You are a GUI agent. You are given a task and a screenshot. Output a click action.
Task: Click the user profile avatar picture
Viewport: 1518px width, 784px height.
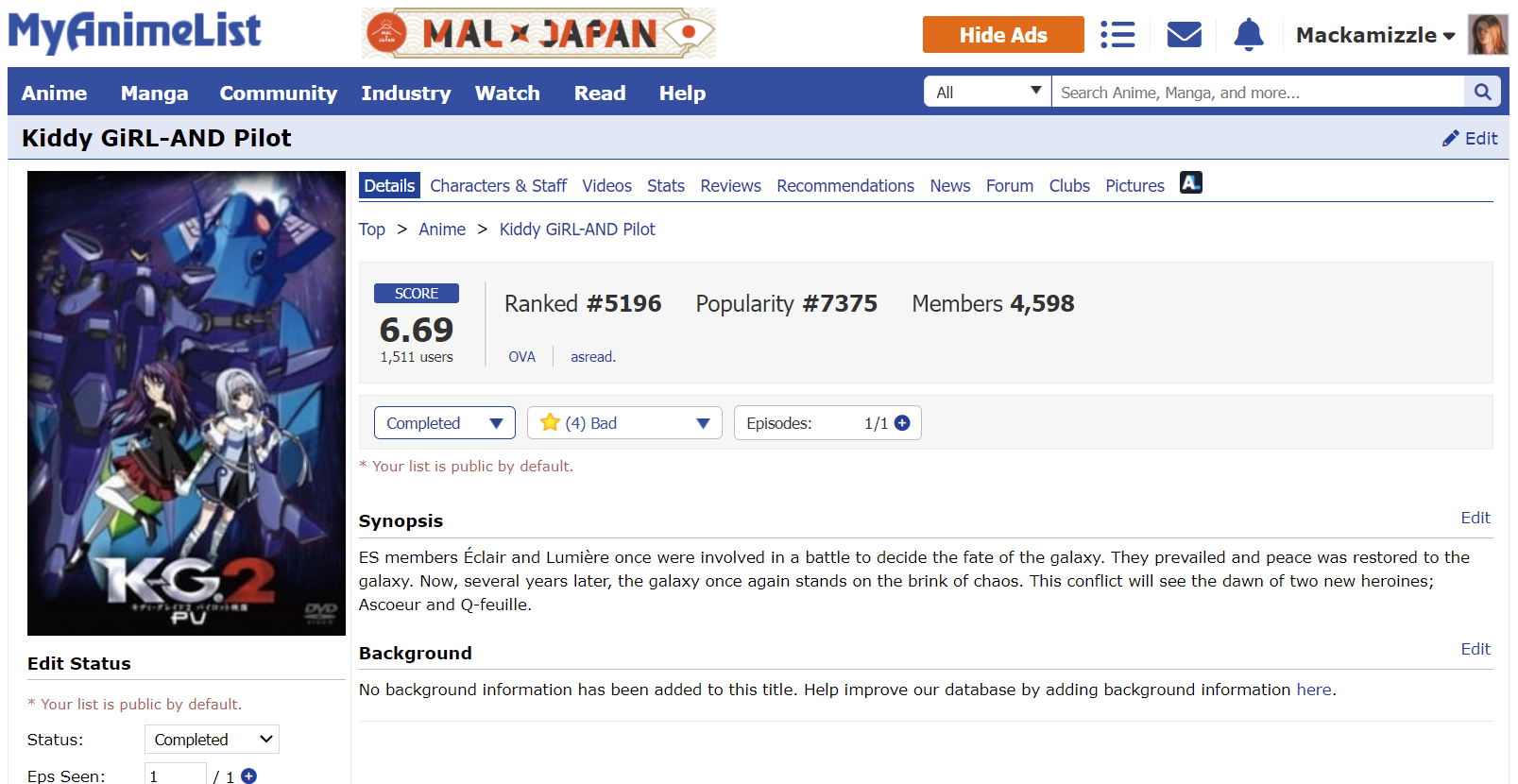[x=1488, y=35]
